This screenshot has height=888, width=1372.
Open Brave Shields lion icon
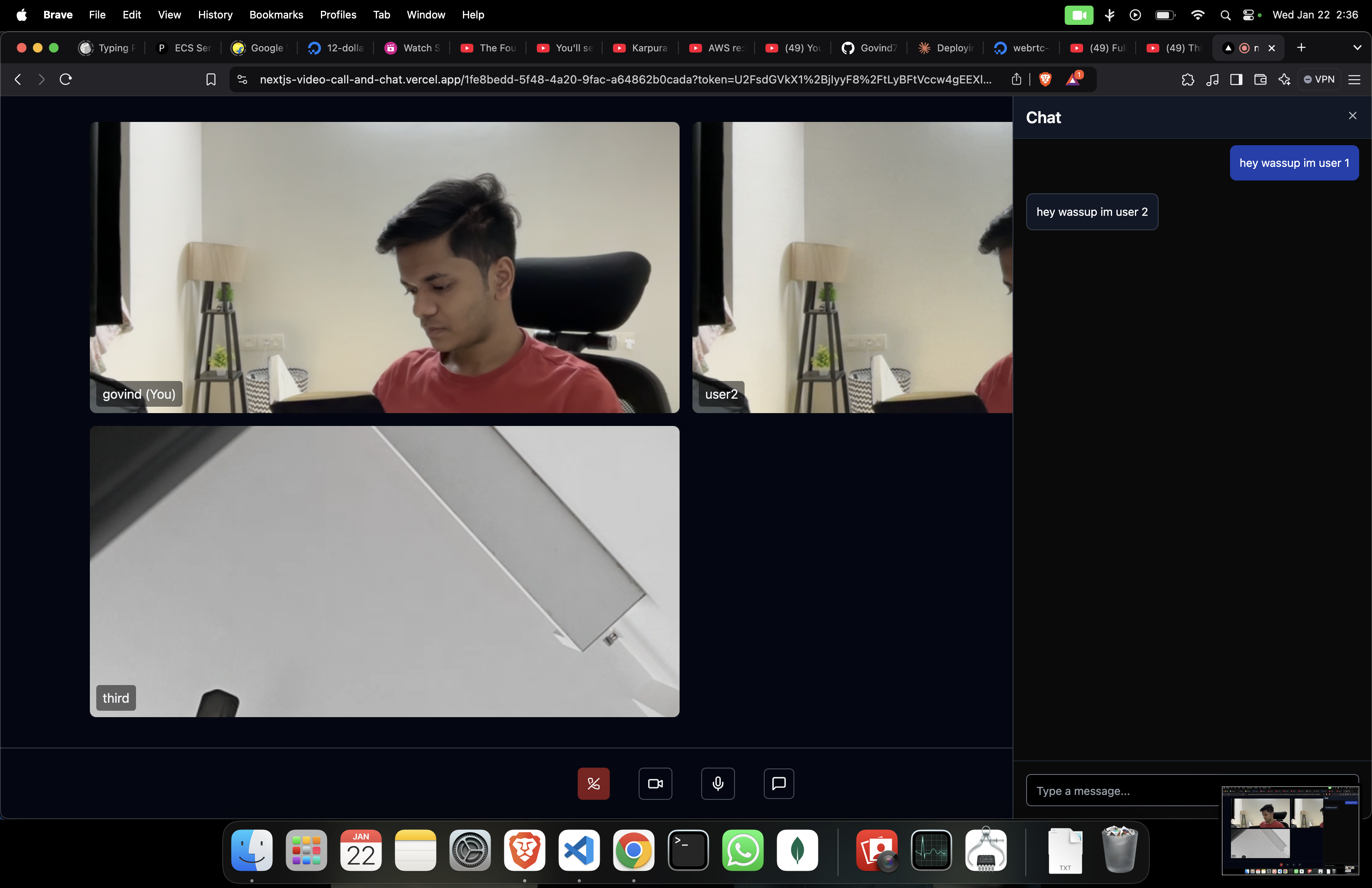pyautogui.click(x=1045, y=79)
